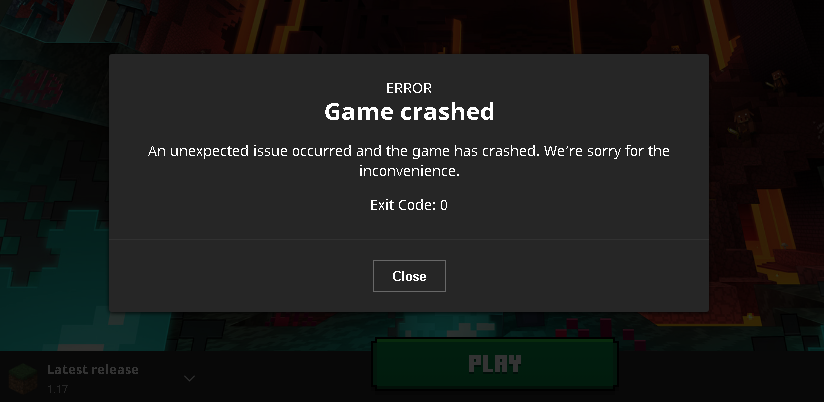The image size is (824, 402).
Task: Select the 1.17 version label
Action: point(58,389)
